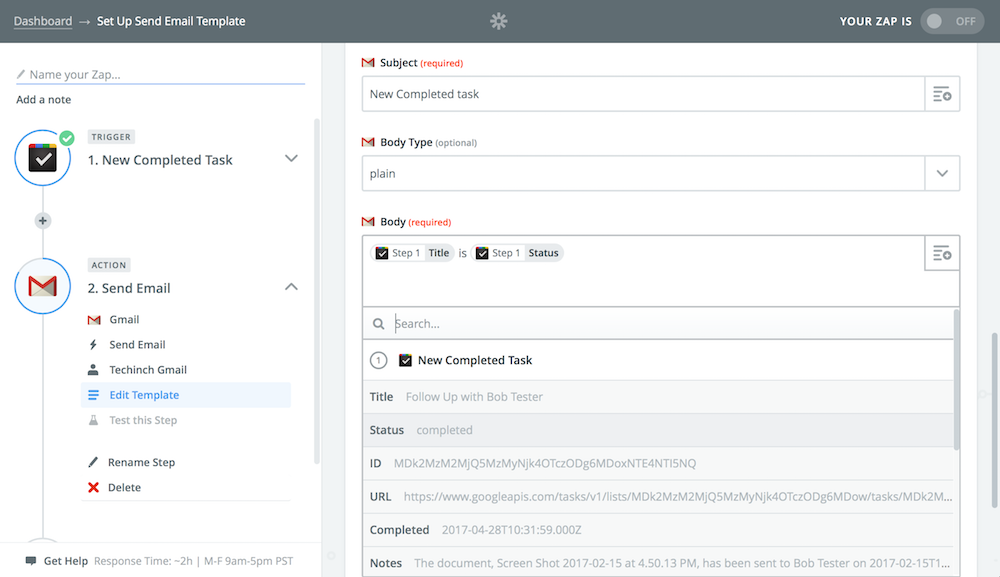Click the flask icon by Test this Step

[x=93, y=420]
